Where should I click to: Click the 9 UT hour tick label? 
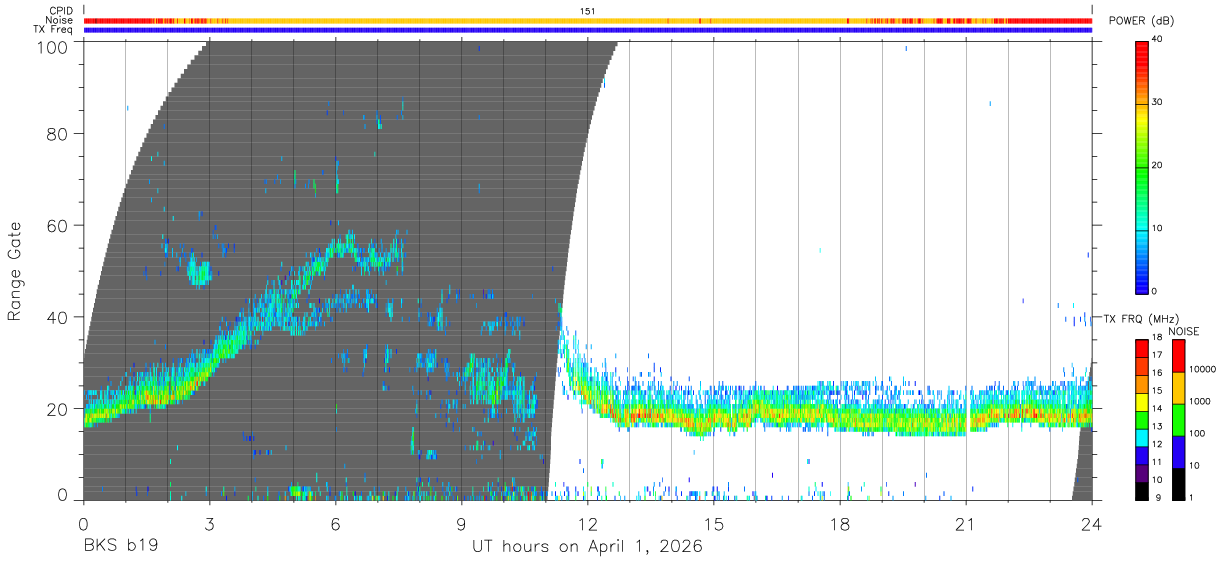(461, 522)
